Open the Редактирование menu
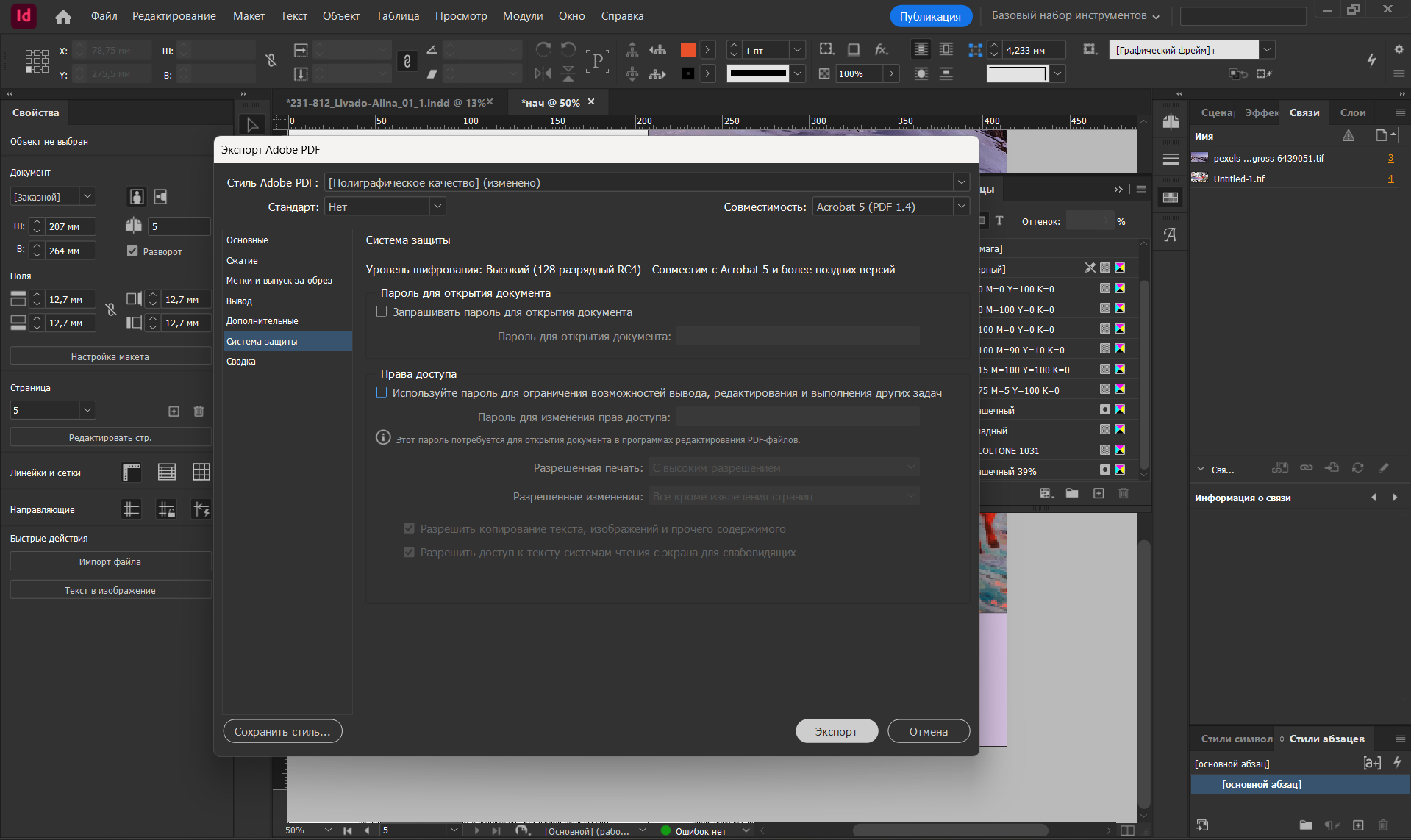This screenshot has width=1411, height=840. [x=174, y=16]
